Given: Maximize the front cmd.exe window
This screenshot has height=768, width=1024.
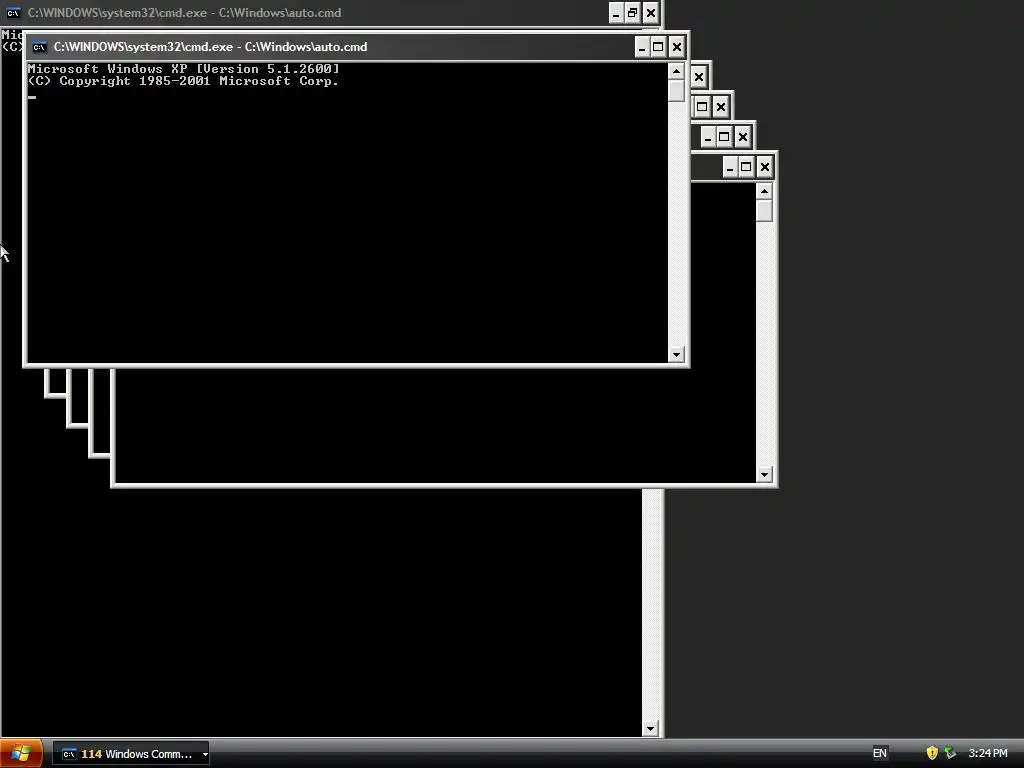Looking at the screenshot, I should pos(658,47).
